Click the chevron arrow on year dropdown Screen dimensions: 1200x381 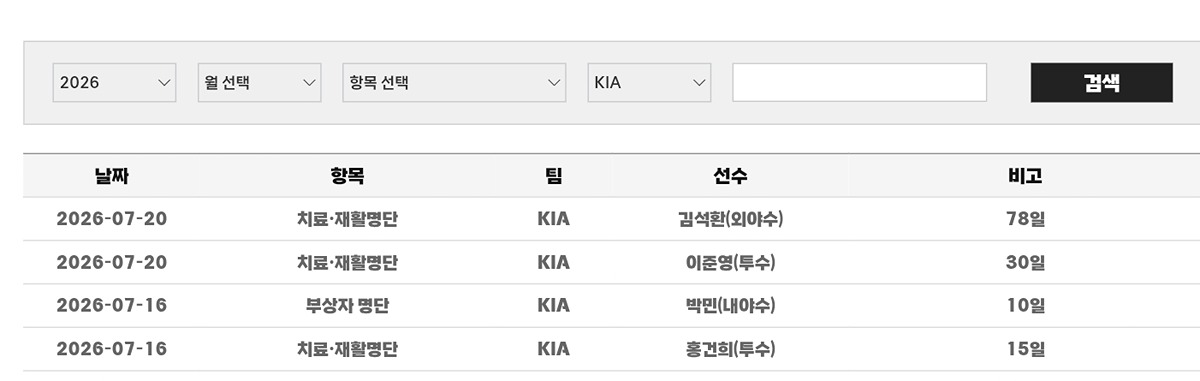point(165,83)
